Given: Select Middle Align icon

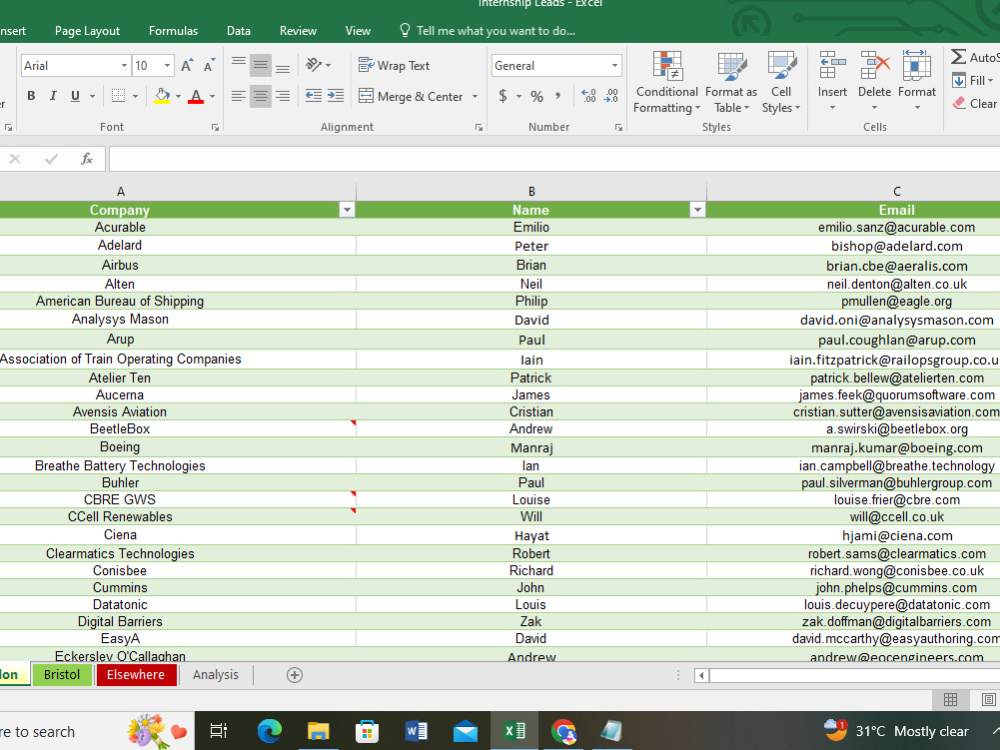Looking at the screenshot, I should tap(260, 64).
